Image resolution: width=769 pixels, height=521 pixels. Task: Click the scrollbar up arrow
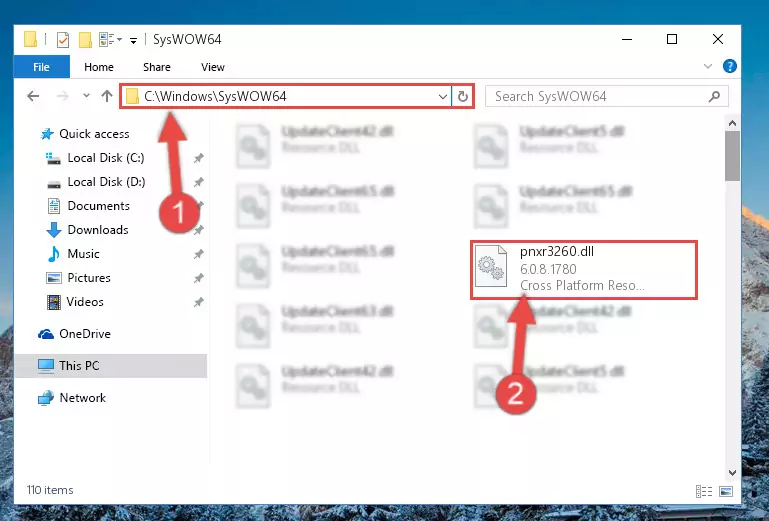point(732,123)
